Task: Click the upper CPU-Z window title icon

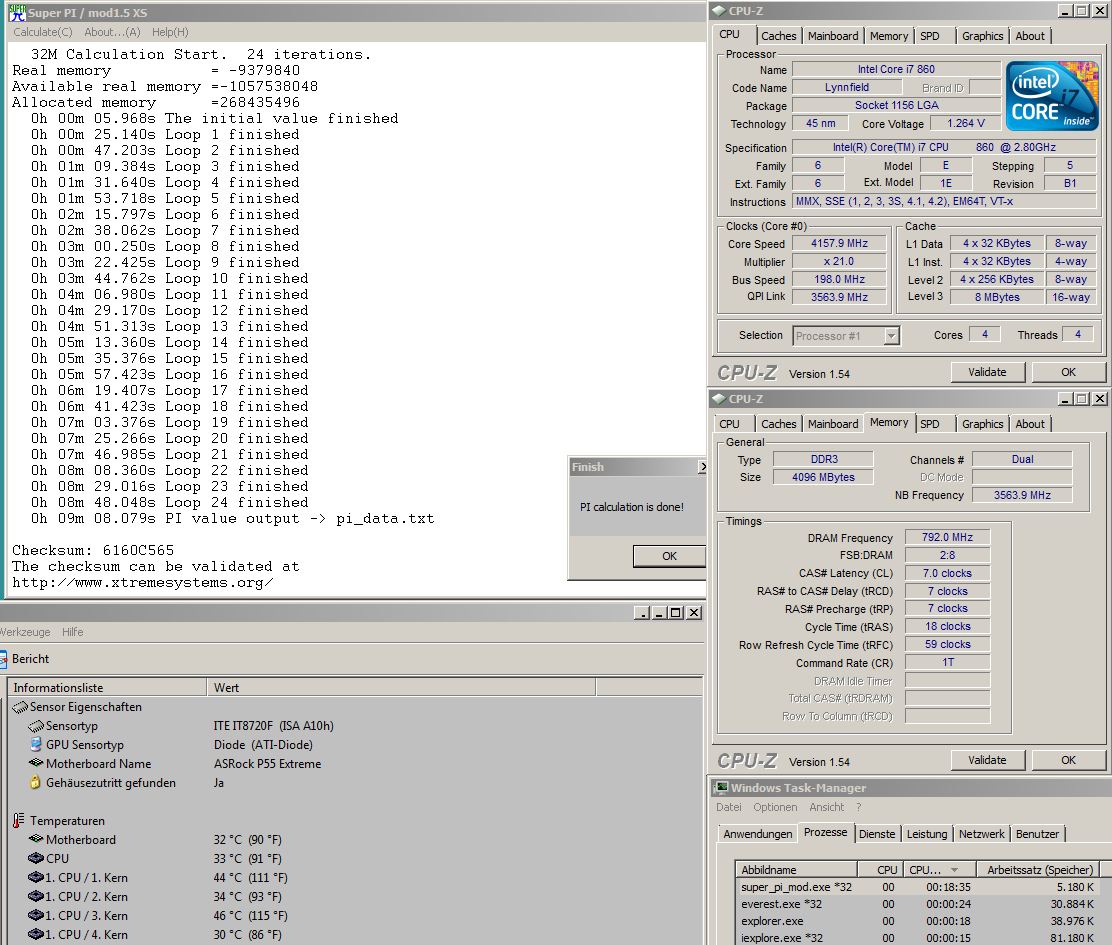Action: coord(719,11)
